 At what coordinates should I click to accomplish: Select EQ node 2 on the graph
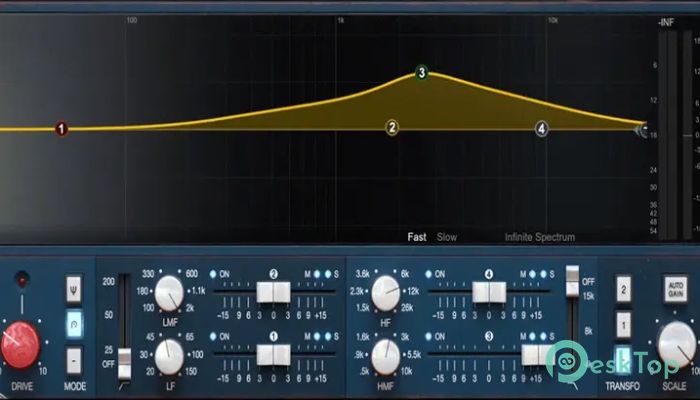(x=392, y=127)
